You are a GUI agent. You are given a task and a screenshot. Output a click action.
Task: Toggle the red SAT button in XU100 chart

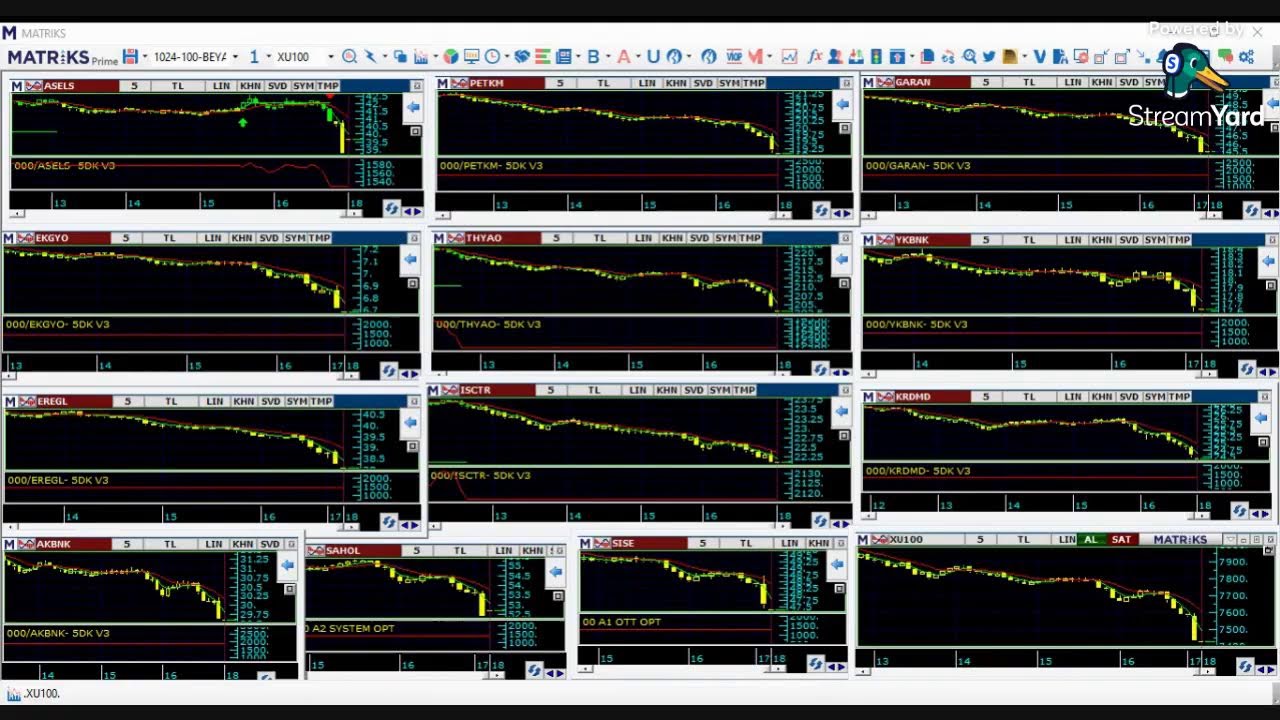(1121, 540)
